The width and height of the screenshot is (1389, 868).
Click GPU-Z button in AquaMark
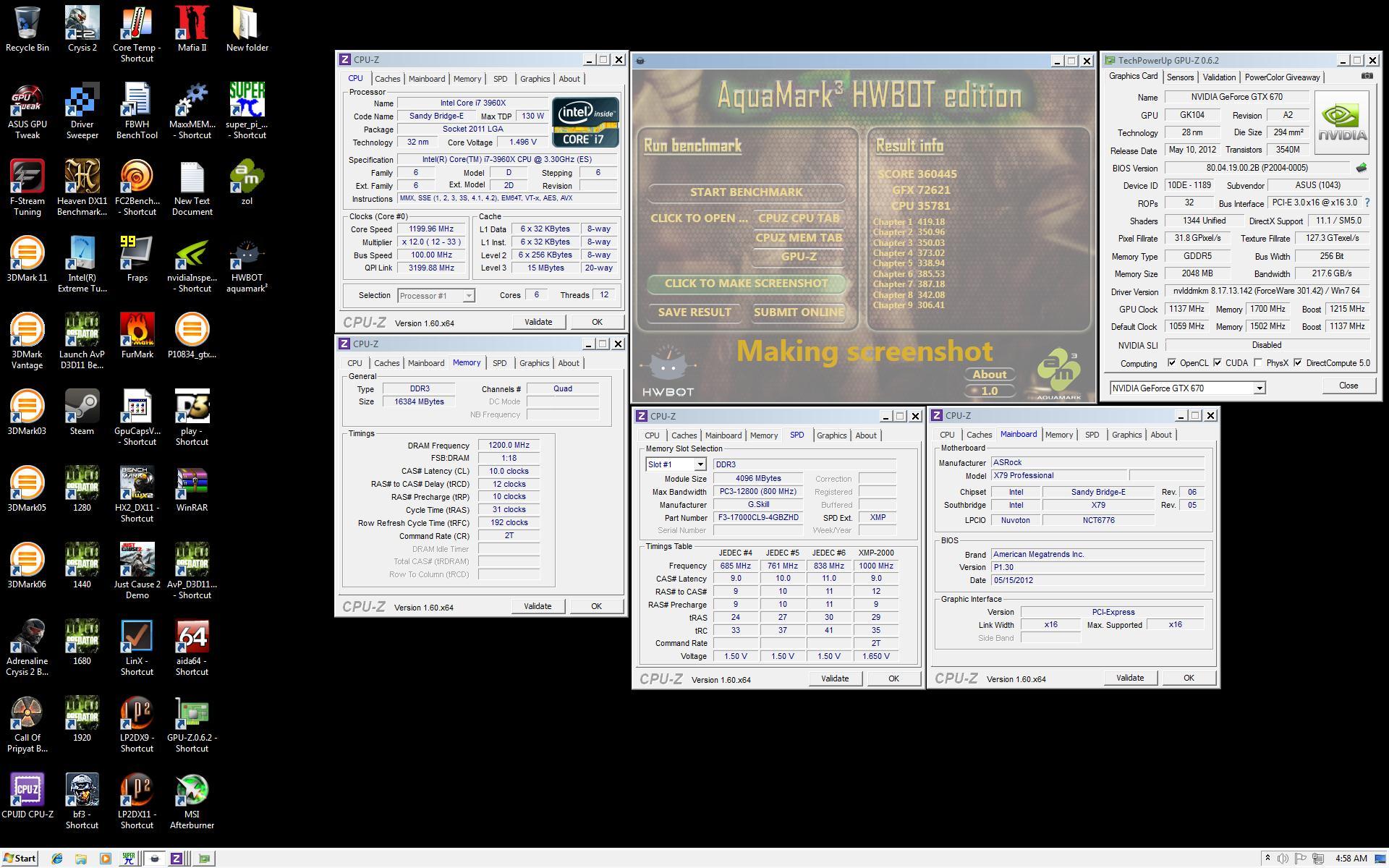point(799,257)
